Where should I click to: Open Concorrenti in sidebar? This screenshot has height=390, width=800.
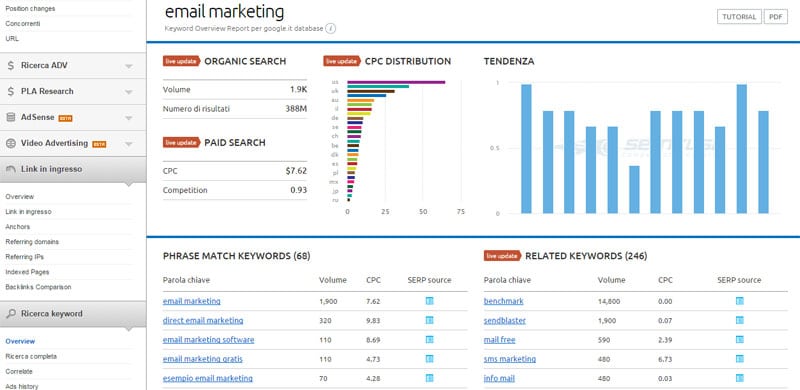pyautogui.click(x=22, y=23)
